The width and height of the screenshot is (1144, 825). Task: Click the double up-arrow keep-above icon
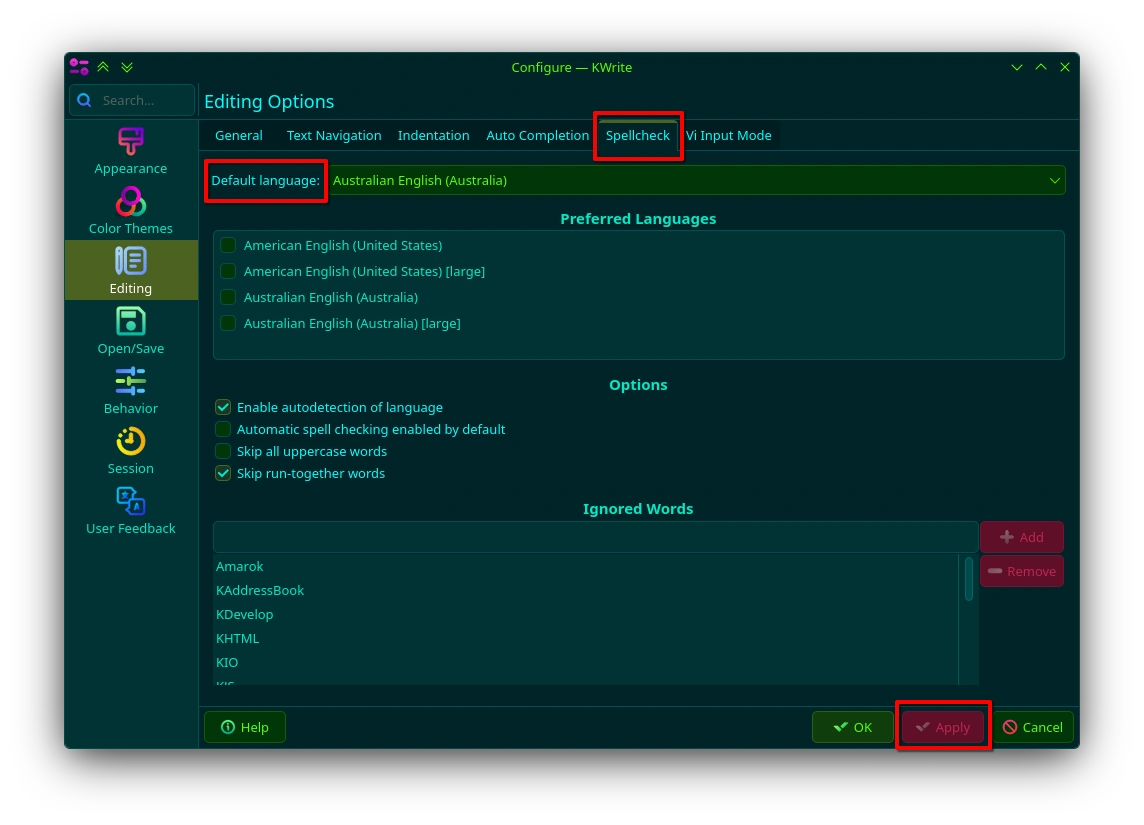104,67
